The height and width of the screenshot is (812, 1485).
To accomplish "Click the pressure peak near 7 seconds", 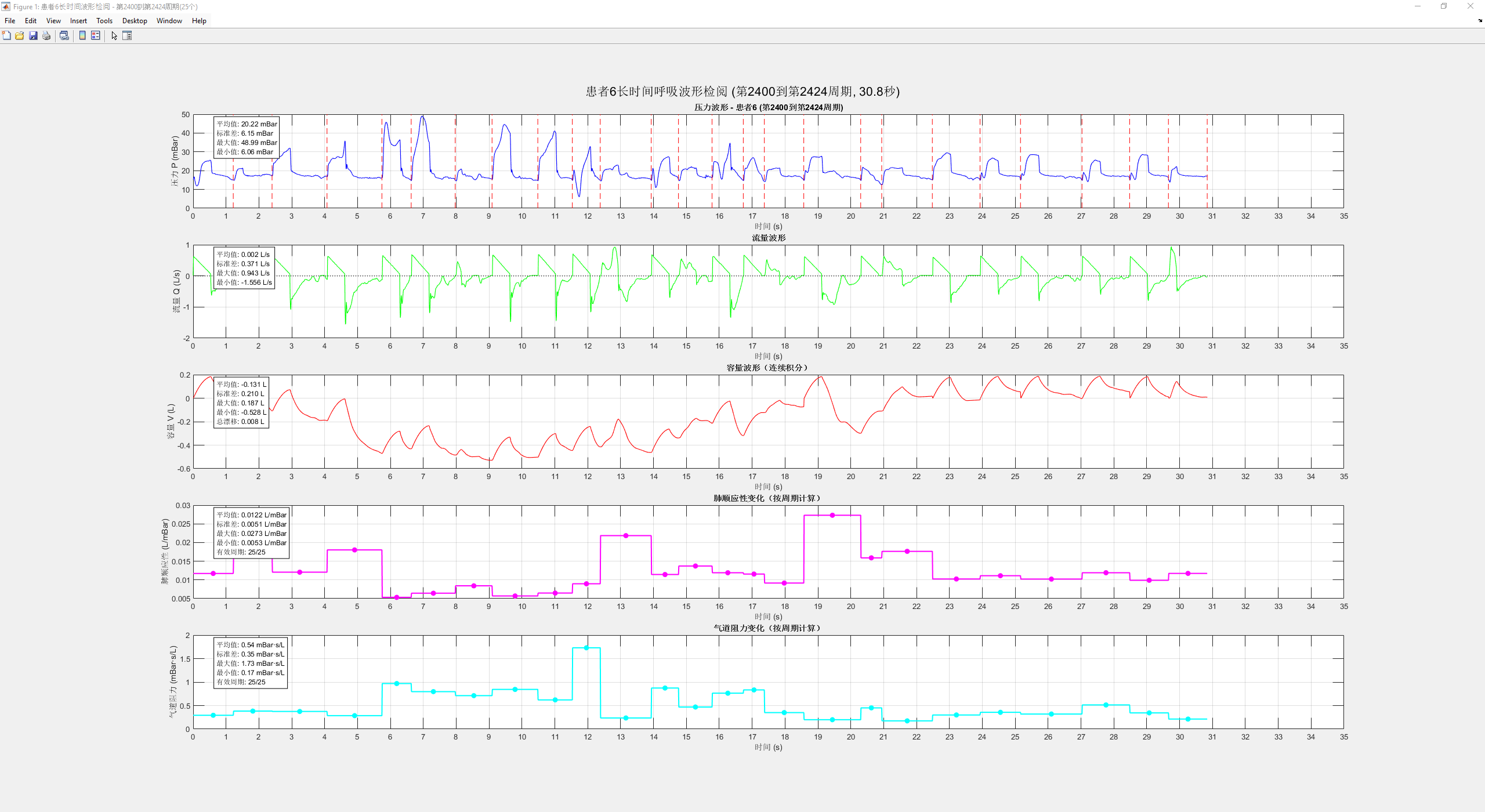I will pos(423,118).
